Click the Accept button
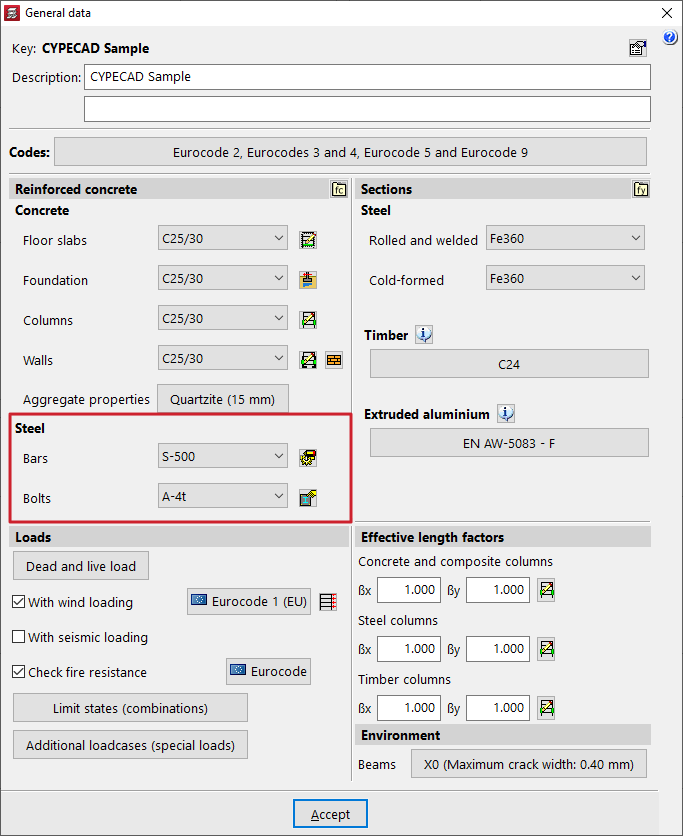 pos(330,814)
